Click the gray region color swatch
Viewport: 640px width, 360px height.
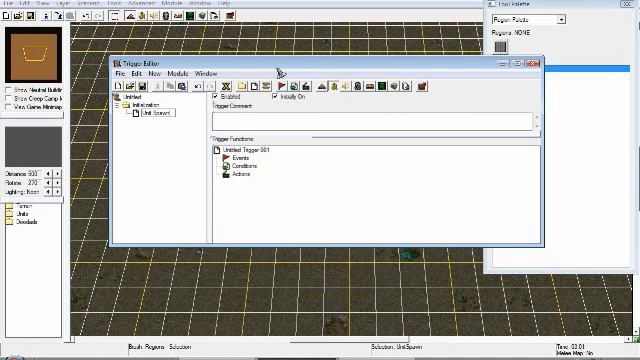[500, 47]
